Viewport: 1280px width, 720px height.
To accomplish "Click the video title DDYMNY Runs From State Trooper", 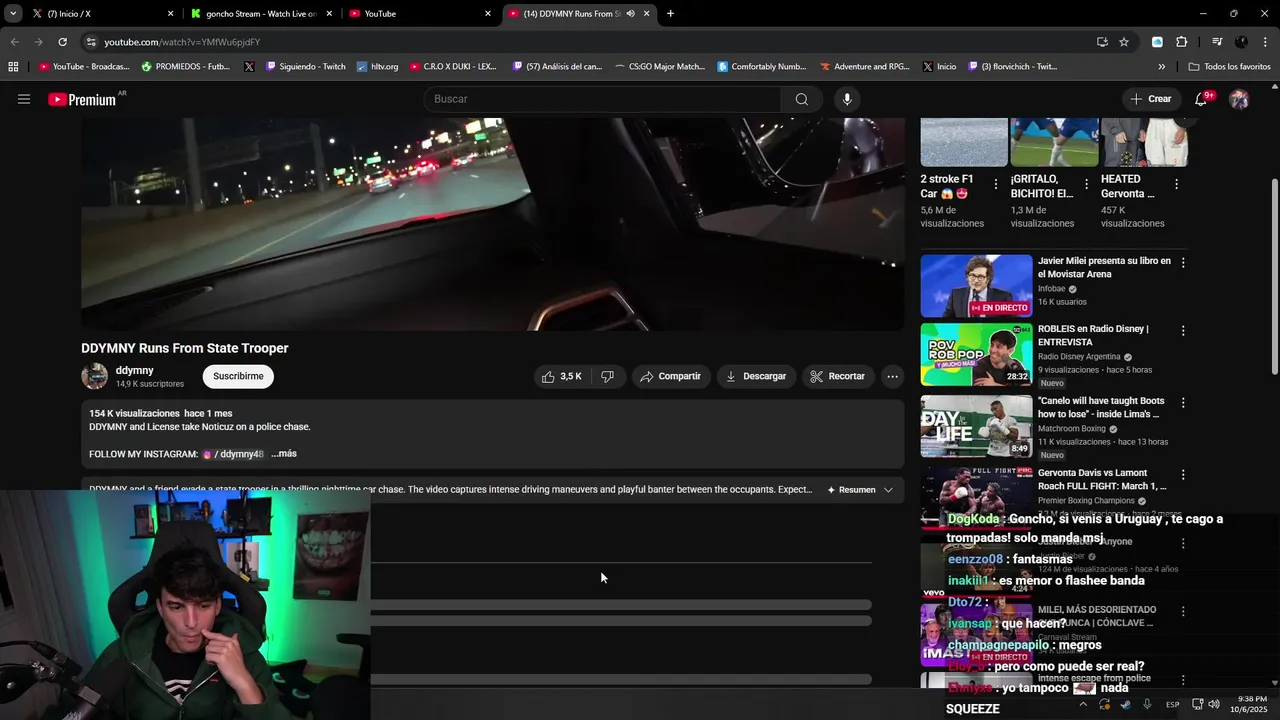I will pyautogui.click(x=185, y=348).
